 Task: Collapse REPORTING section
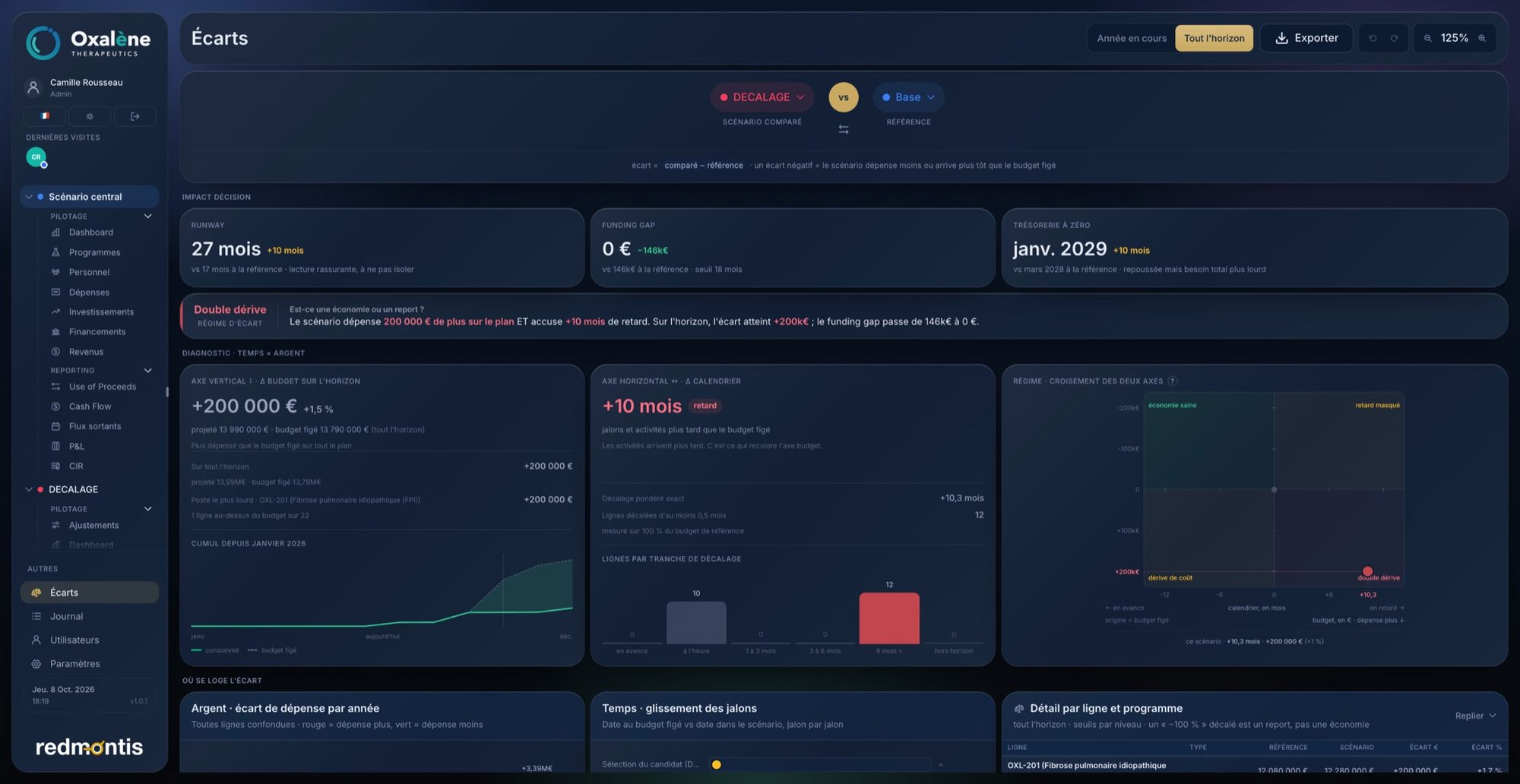click(148, 371)
